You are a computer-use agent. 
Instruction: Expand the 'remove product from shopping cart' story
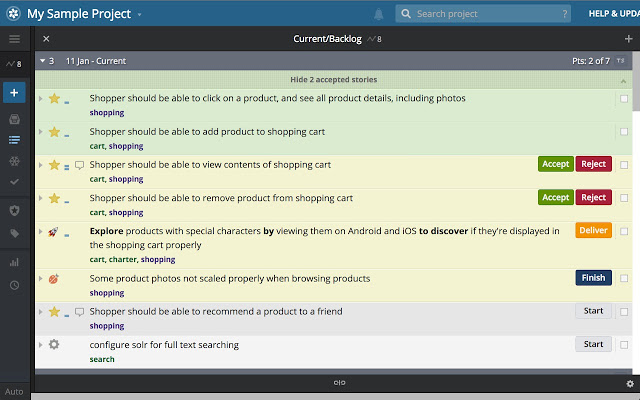point(40,198)
